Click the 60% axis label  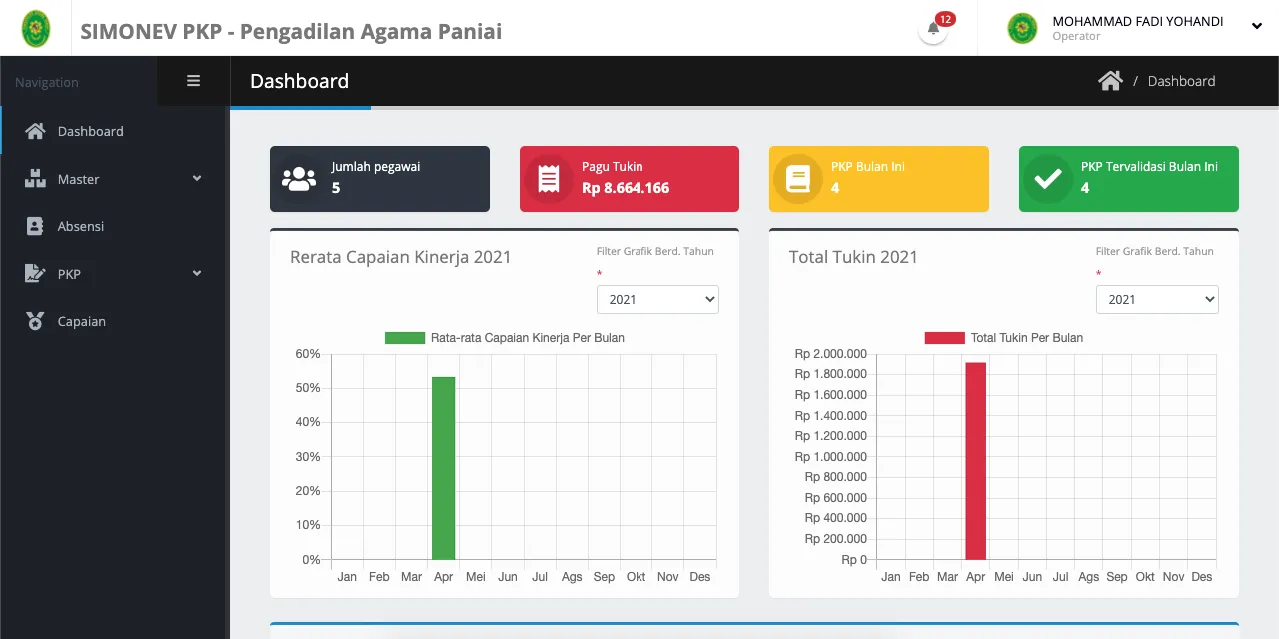(x=308, y=354)
